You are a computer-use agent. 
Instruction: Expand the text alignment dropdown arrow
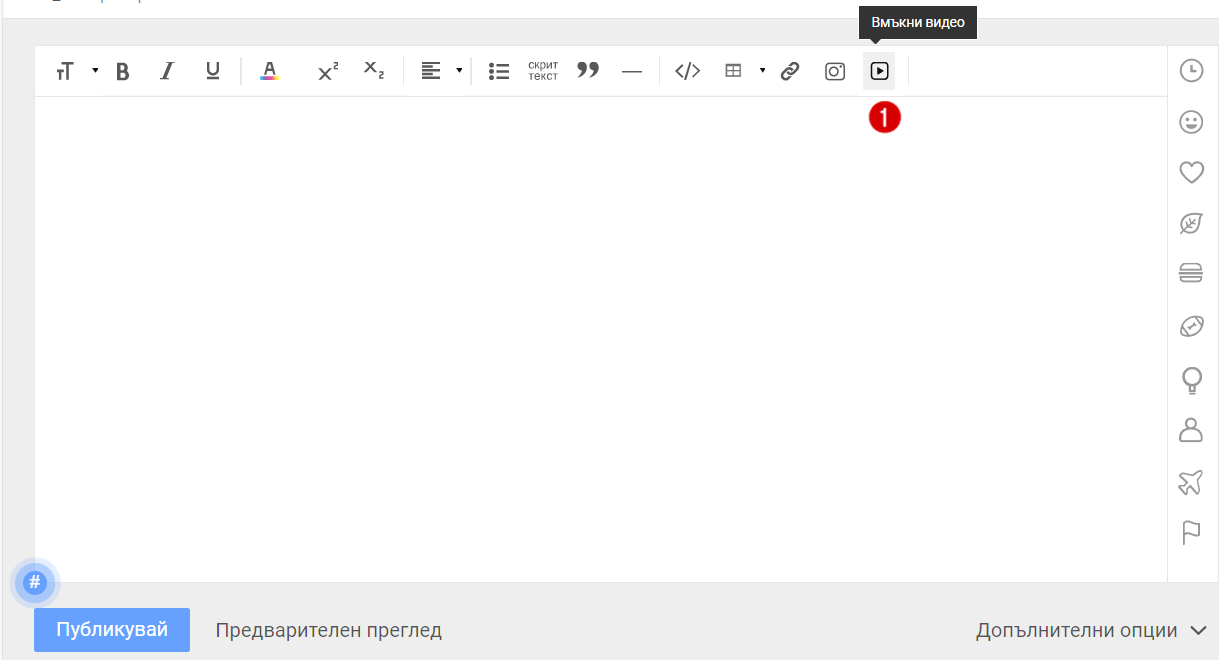click(x=459, y=71)
